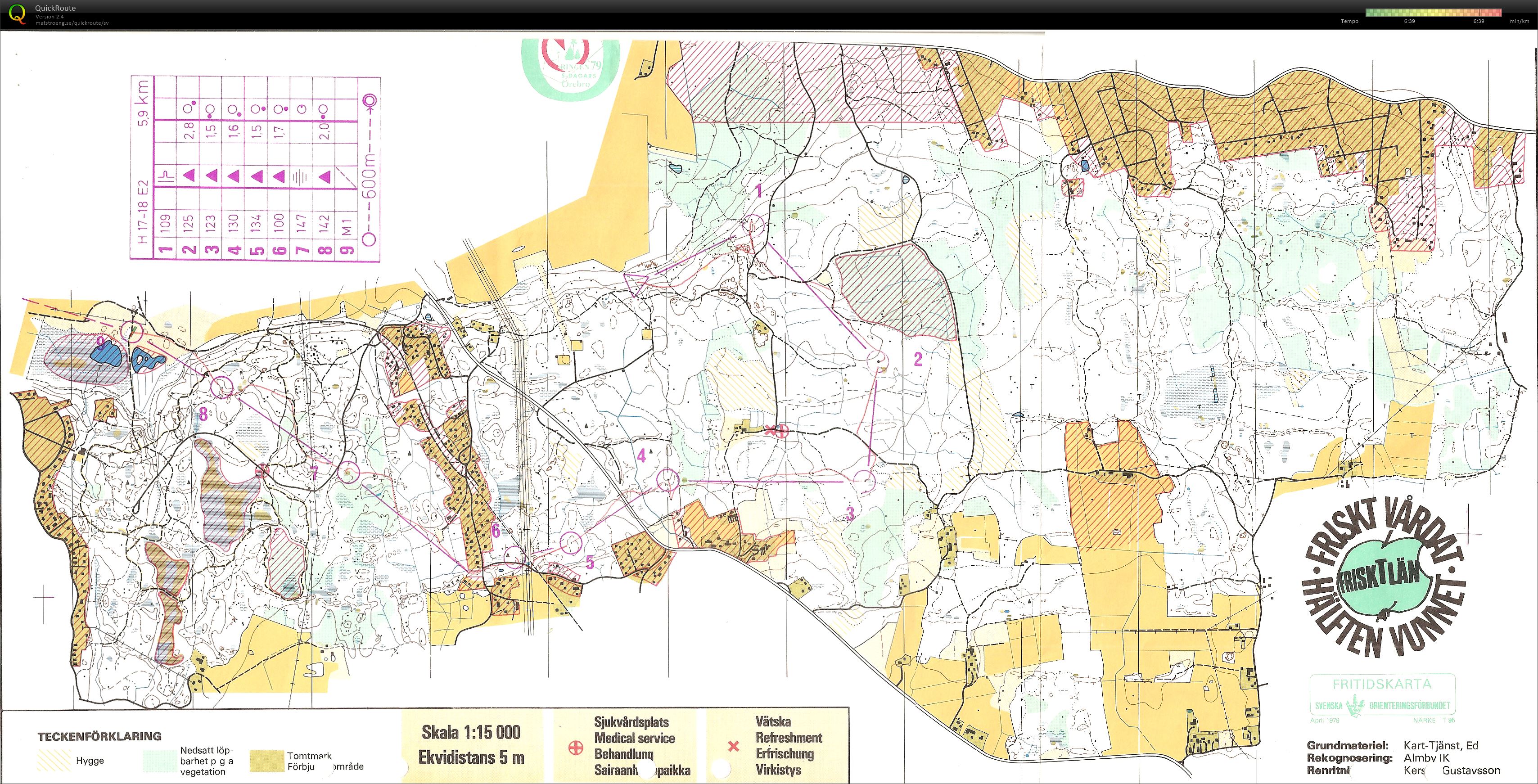The image size is (1538, 784).
Task: Click the 'Rekognosering:' credit text
Action: click(1350, 758)
